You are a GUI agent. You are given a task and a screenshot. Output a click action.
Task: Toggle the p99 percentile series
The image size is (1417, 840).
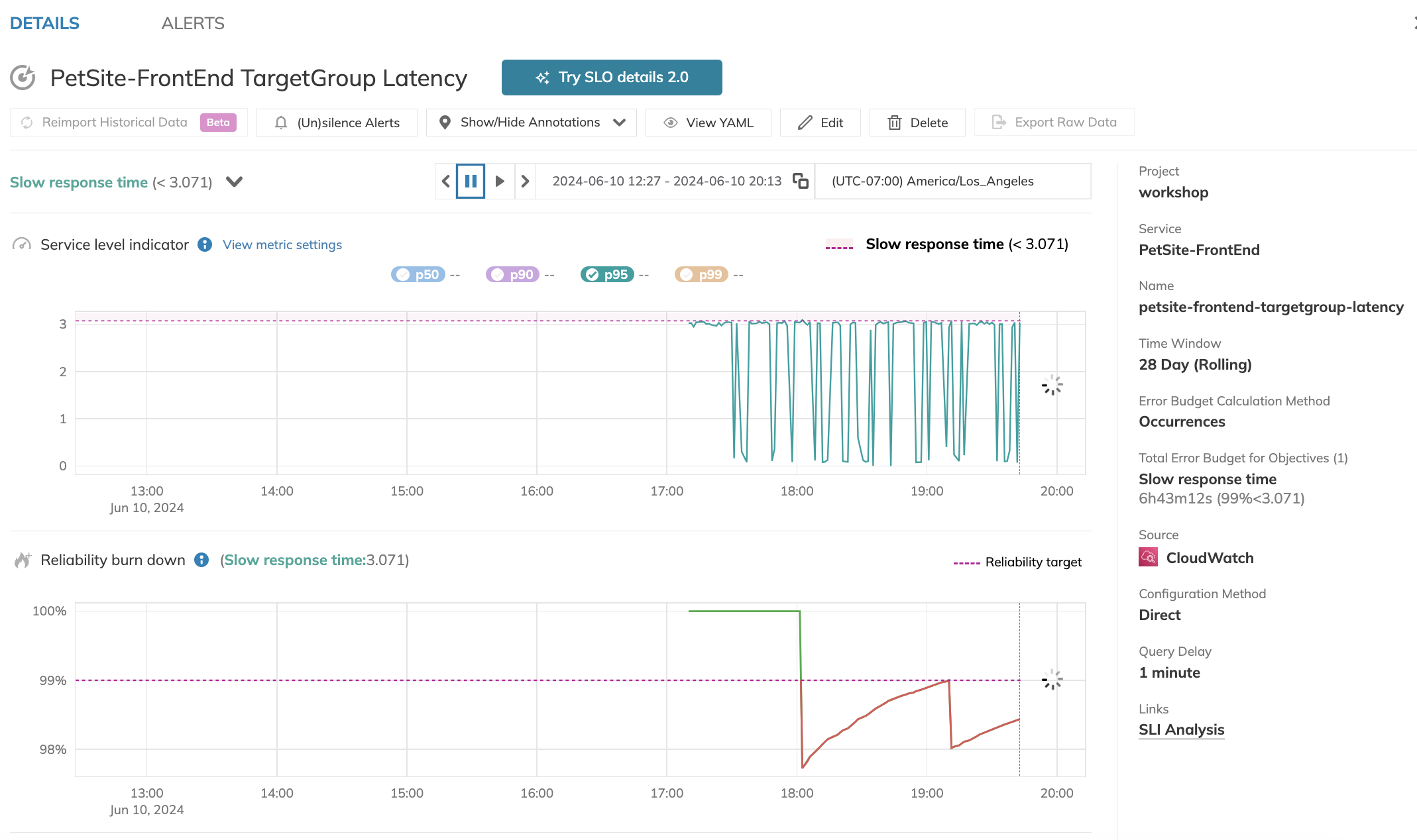701,274
